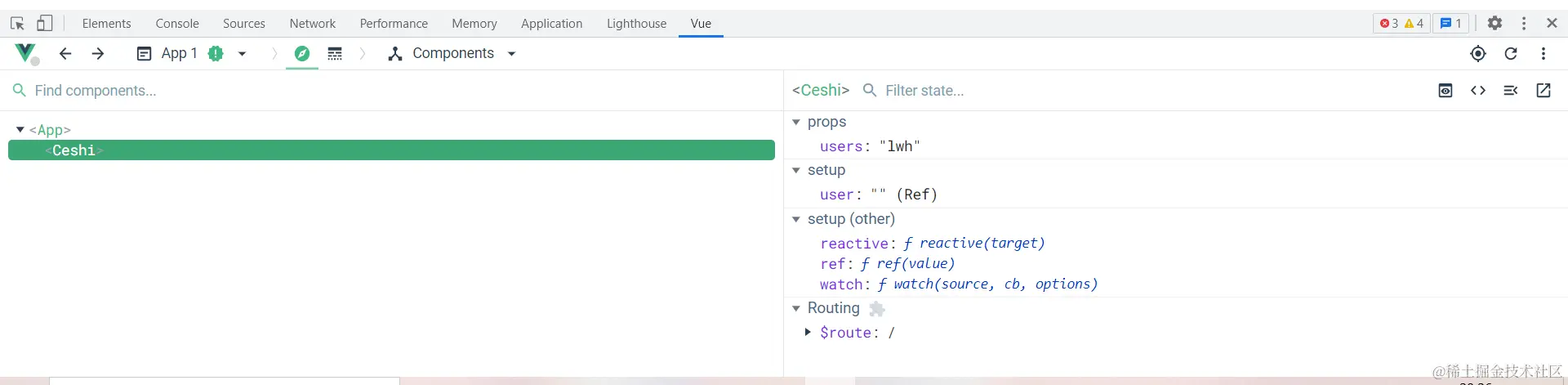This screenshot has width=1568, height=385.
Task: Switch to the Console tab
Action: pyautogui.click(x=177, y=24)
